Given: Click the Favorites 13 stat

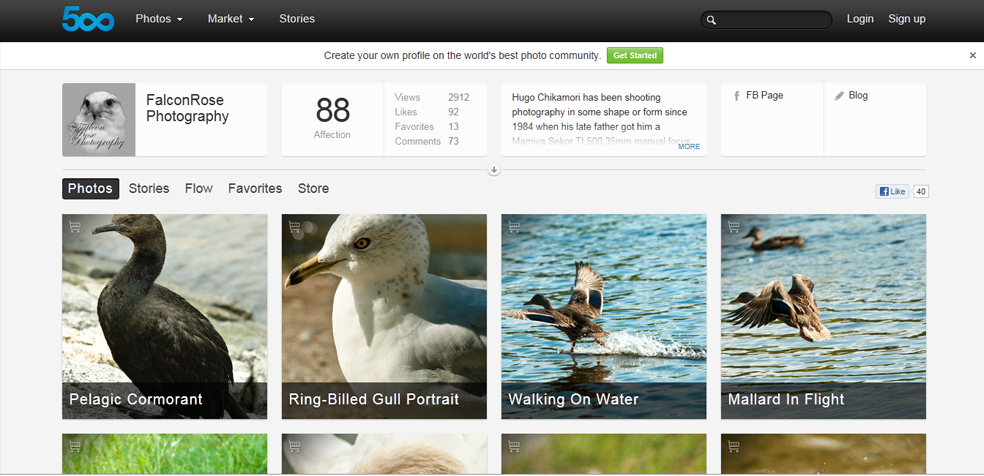Looking at the screenshot, I should pos(427,127).
